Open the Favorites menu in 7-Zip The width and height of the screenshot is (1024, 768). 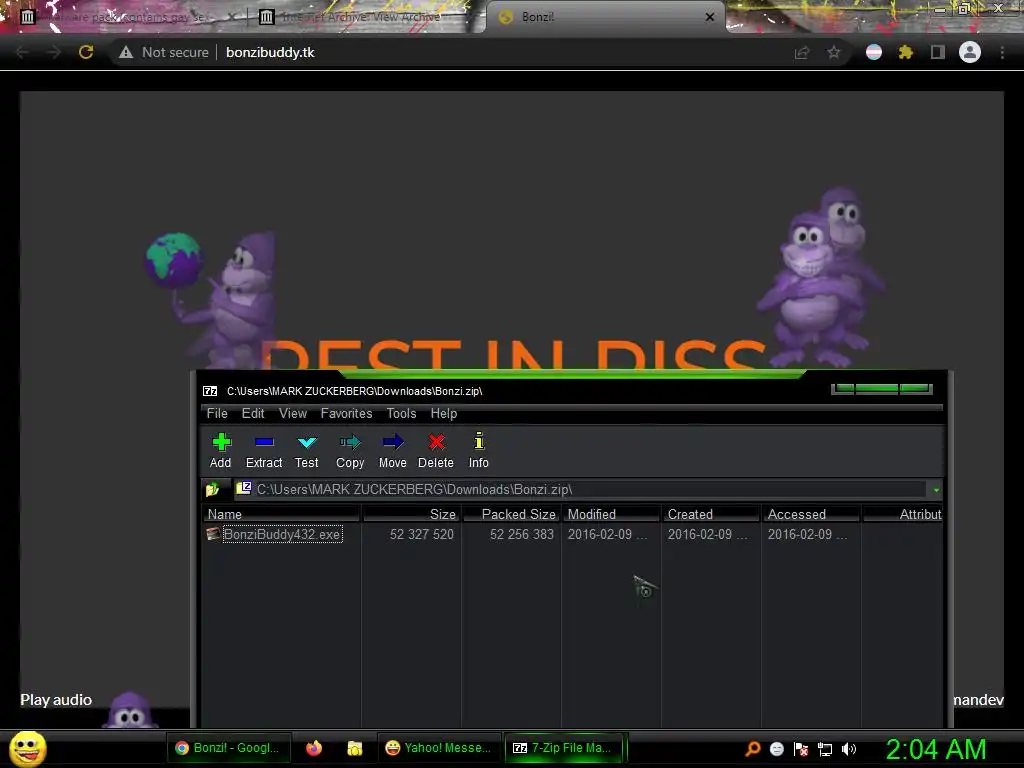346,413
